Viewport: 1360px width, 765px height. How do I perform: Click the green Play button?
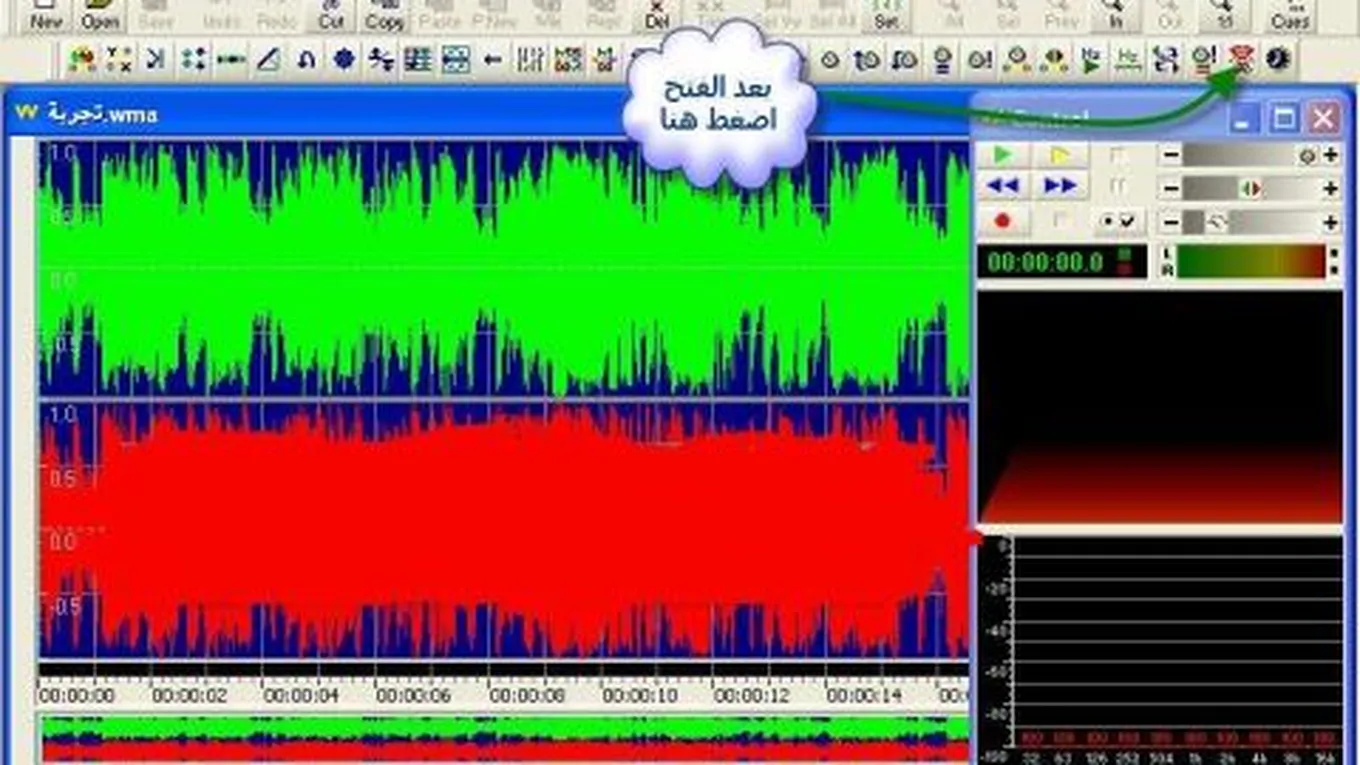pyautogui.click(x=1003, y=155)
